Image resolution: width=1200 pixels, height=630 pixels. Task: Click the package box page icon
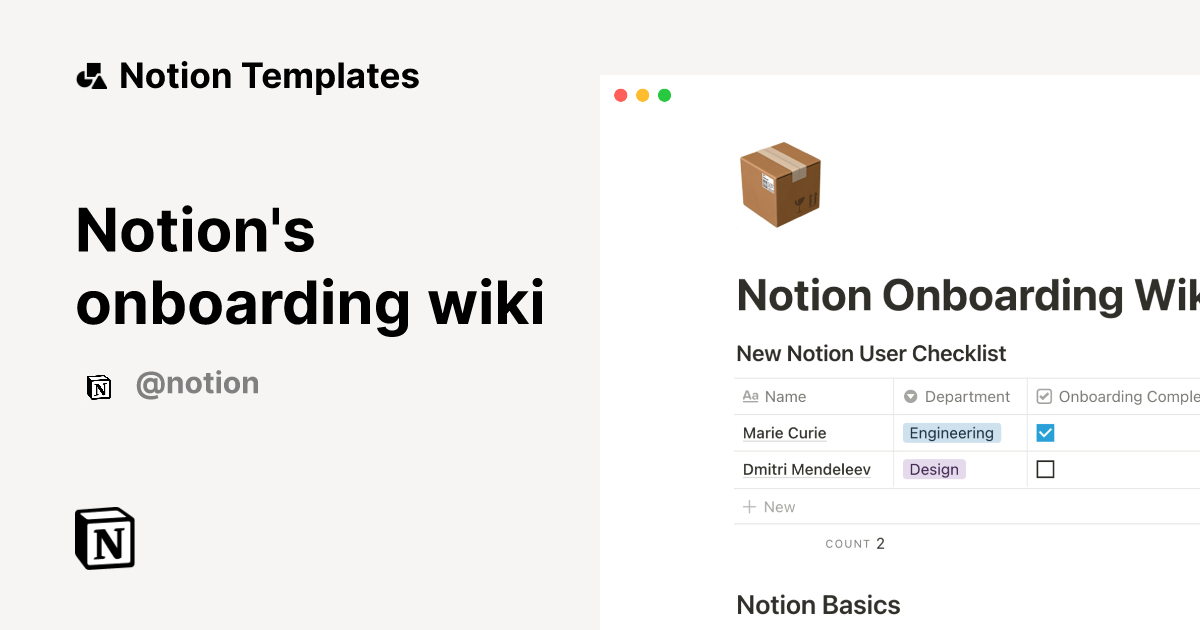point(780,185)
